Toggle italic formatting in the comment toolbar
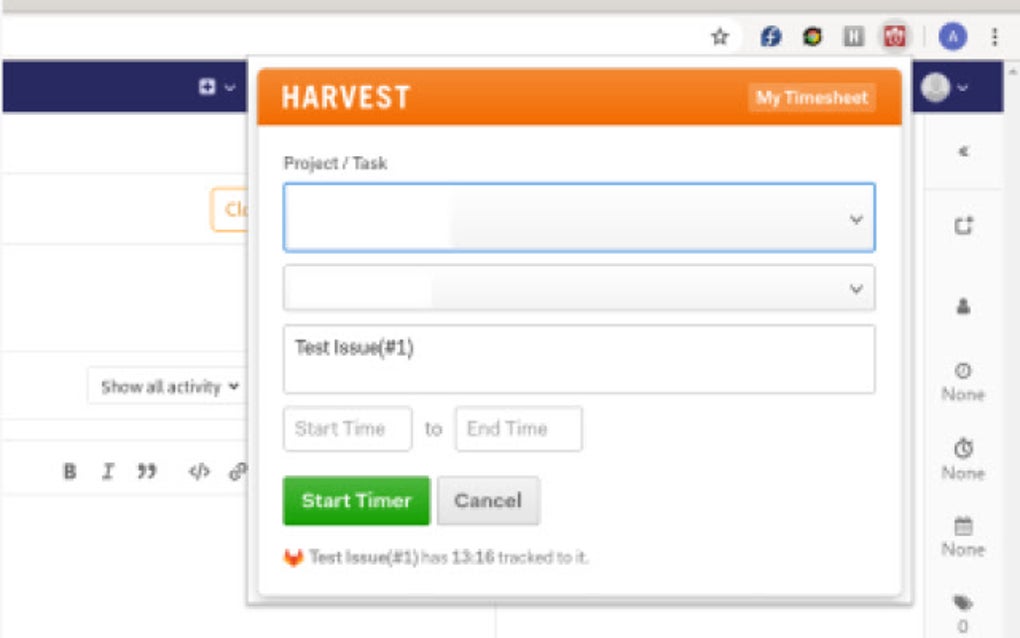 (108, 470)
